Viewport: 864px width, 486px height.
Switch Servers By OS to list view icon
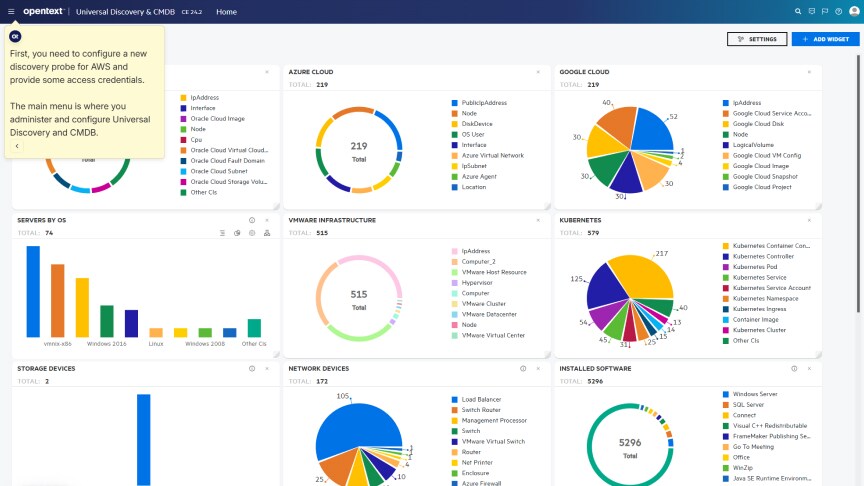click(x=223, y=233)
